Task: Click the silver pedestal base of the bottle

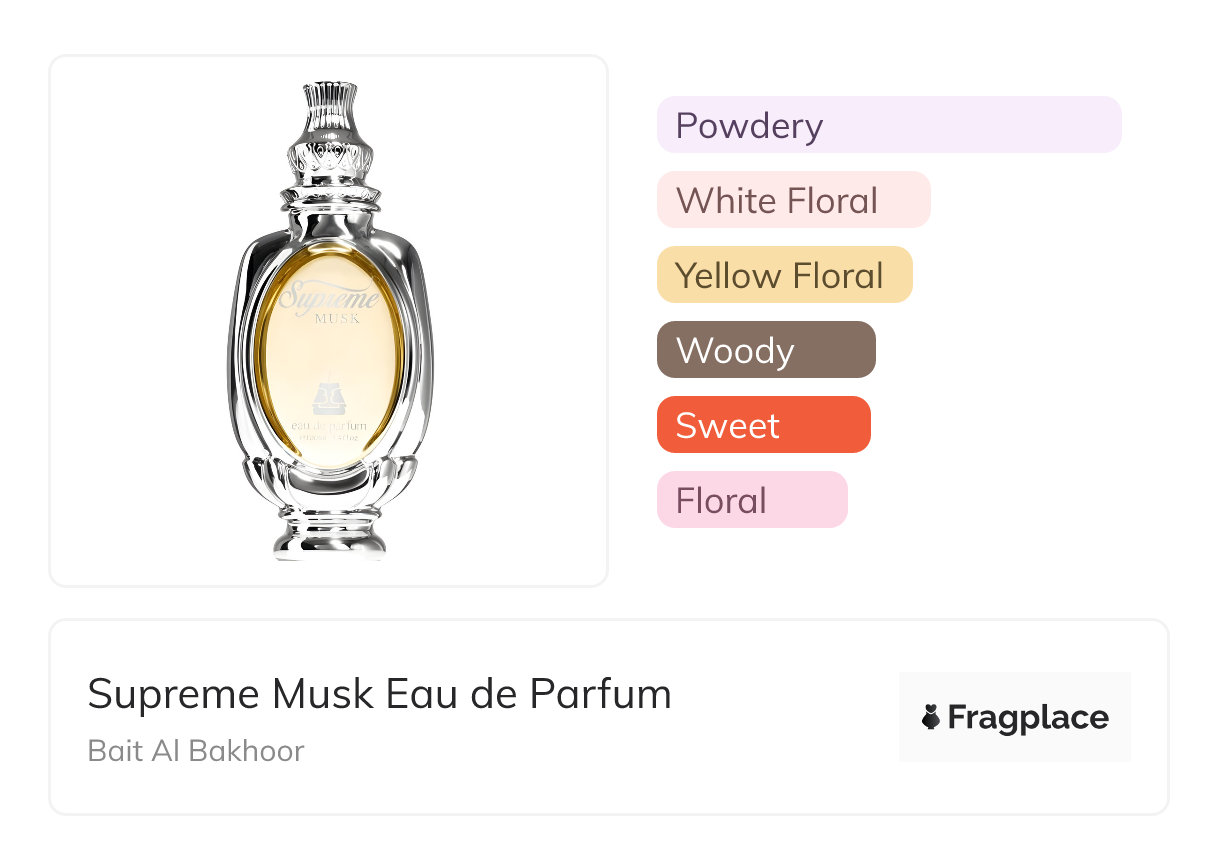Action: click(329, 535)
